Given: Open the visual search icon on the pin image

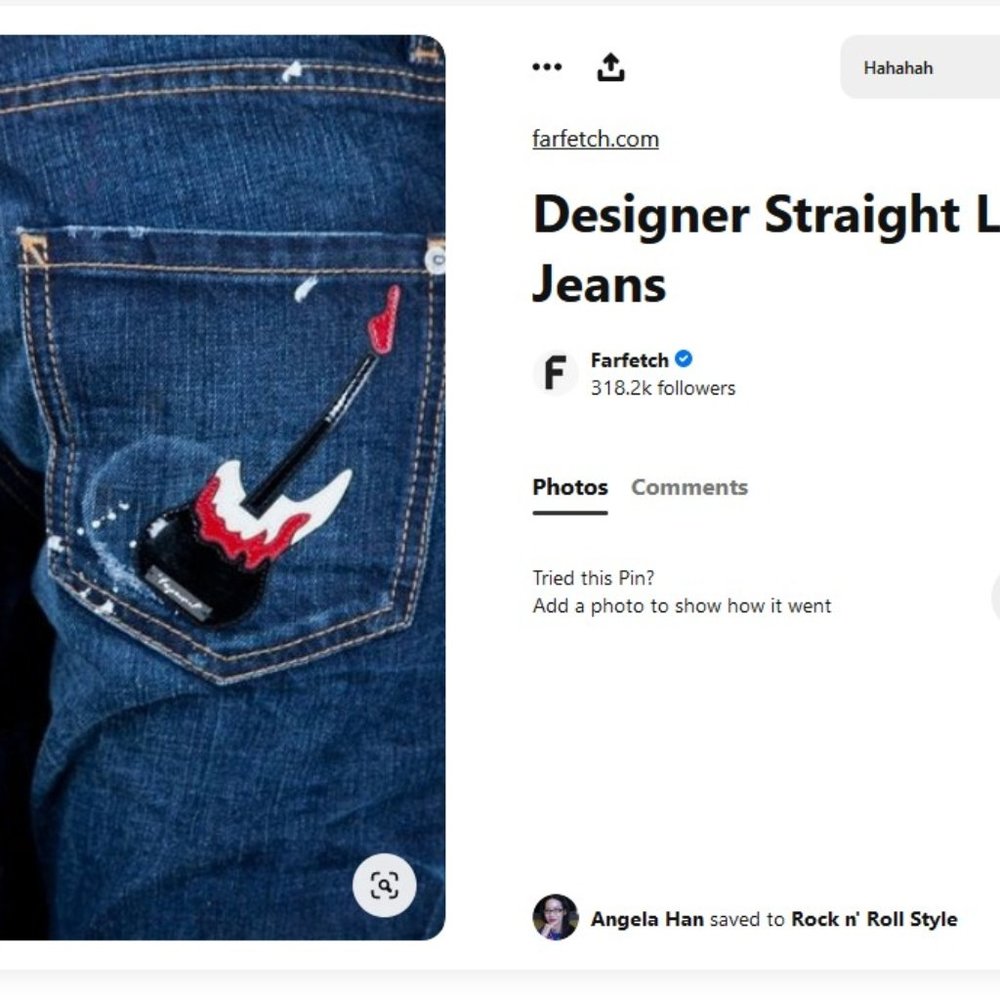Looking at the screenshot, I should (384, 885).
